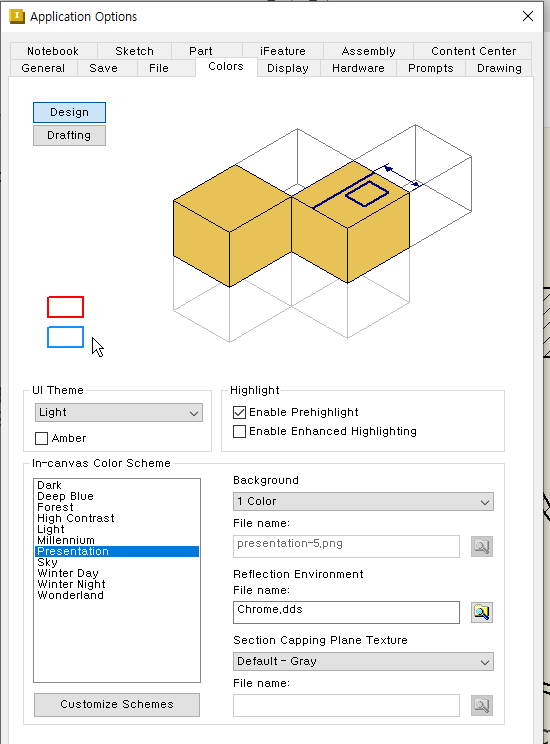Click the 3D color scheme preview

click(x=323, y=232)
